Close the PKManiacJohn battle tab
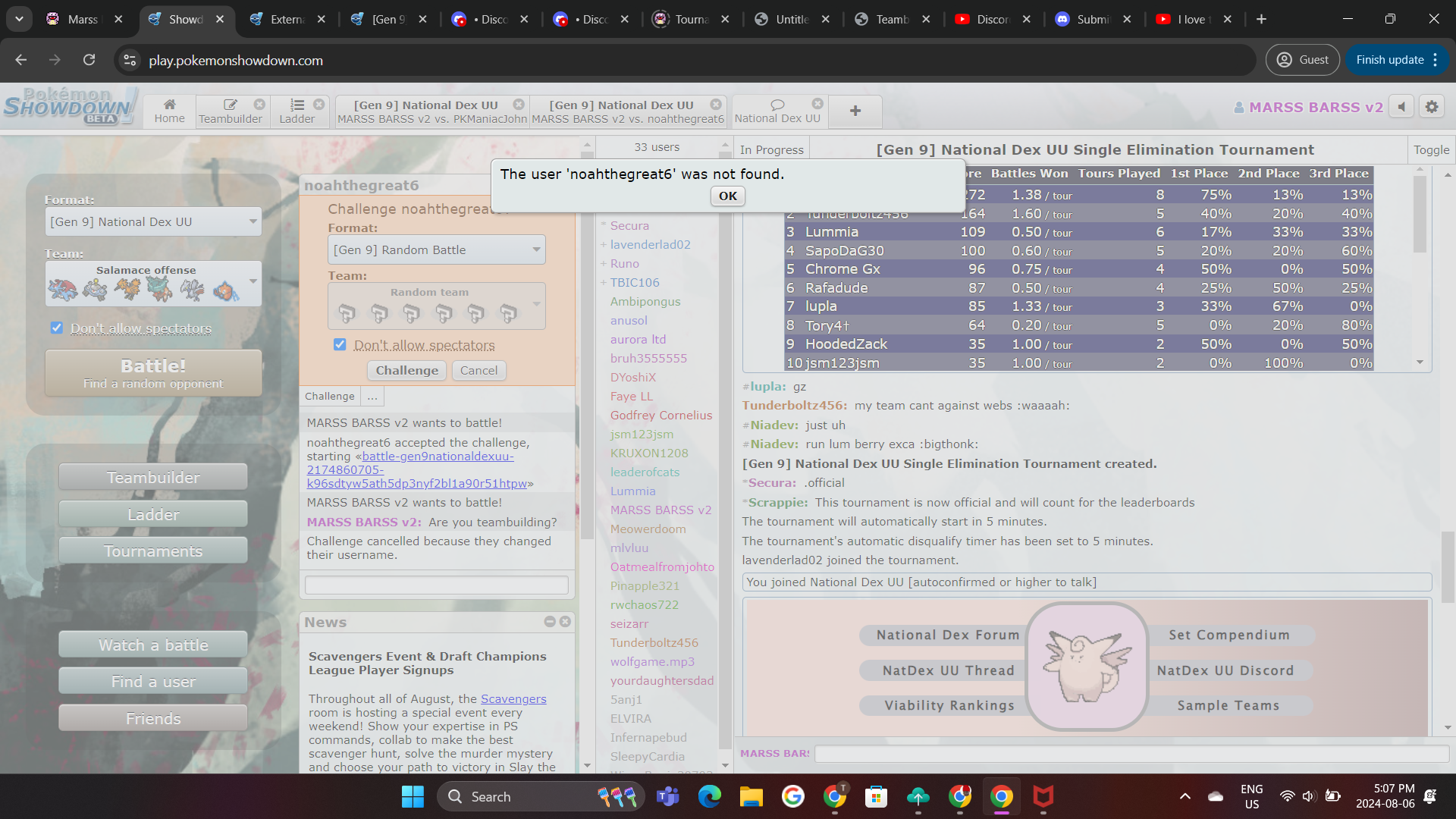1456x819 pixels. pyautogui.click(x=519, y=104)
